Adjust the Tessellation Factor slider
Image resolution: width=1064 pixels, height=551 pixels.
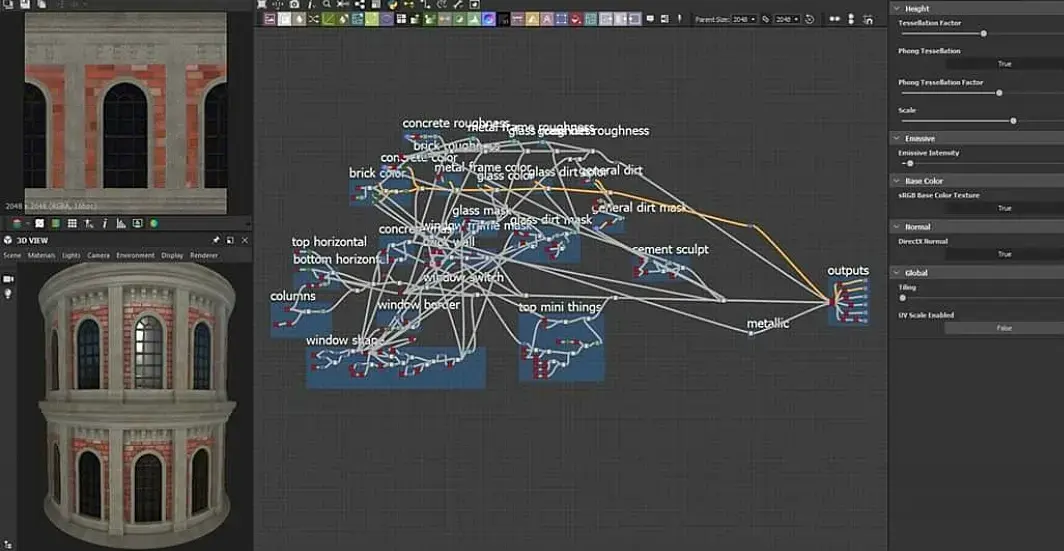tap(983, 33)
